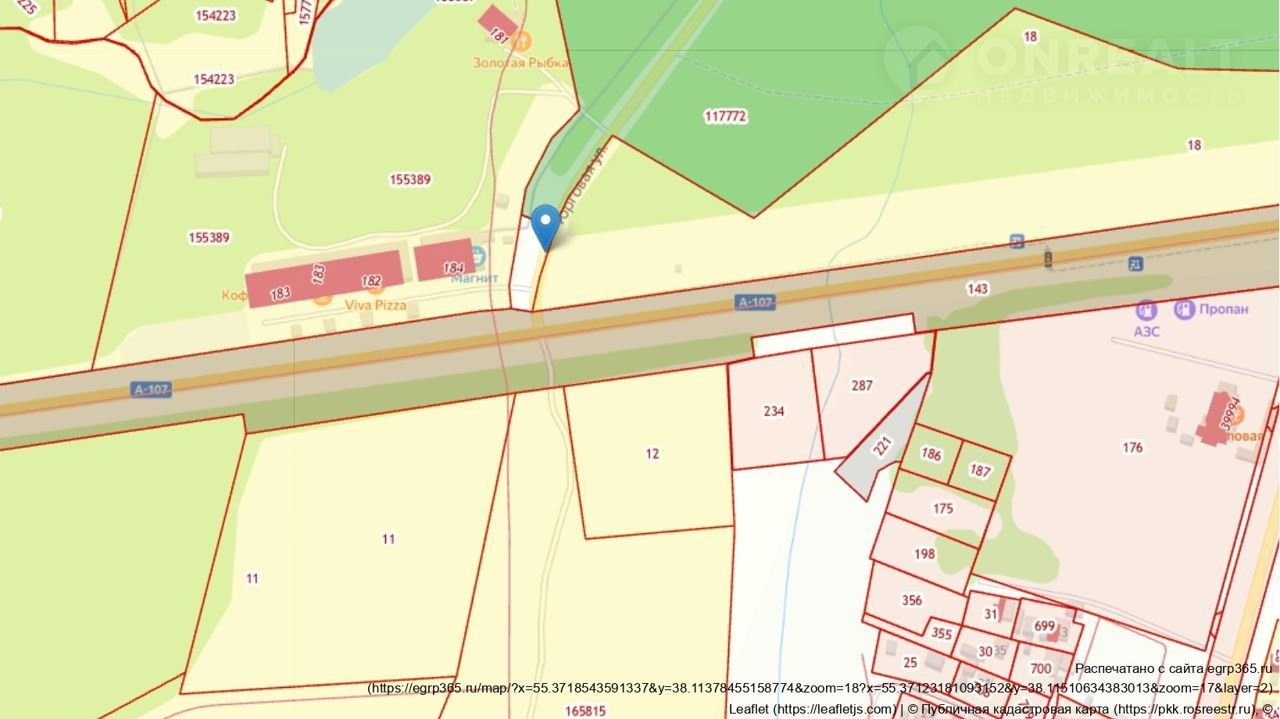
Task: Click the blue location marker pin
Action: (x=545, y=225)
